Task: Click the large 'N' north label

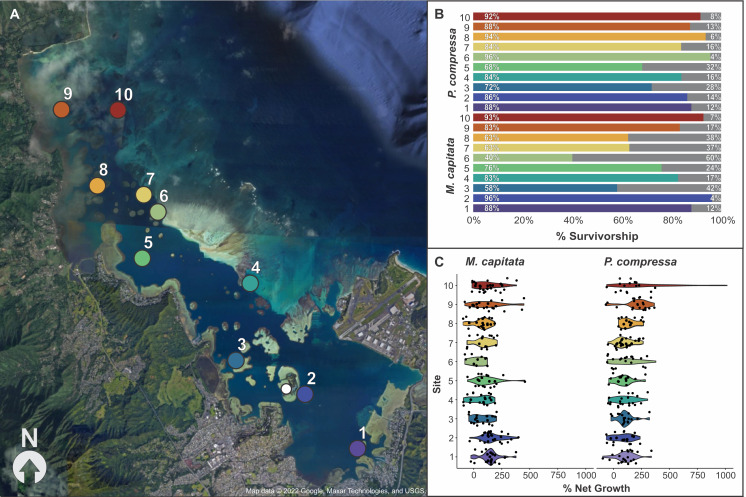Action: pyautogui.click(x=29, y=438)
